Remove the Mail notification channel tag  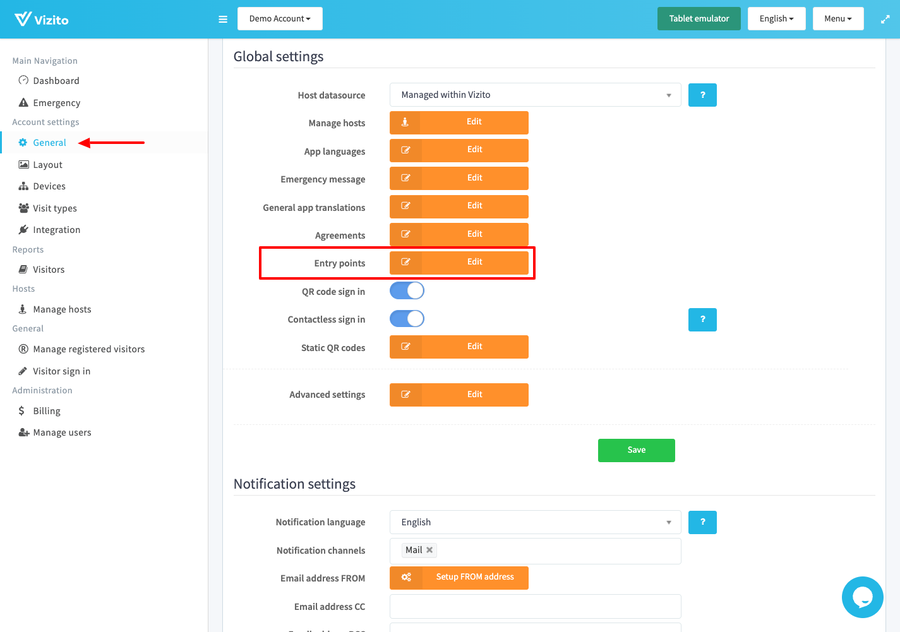point(430,550)
